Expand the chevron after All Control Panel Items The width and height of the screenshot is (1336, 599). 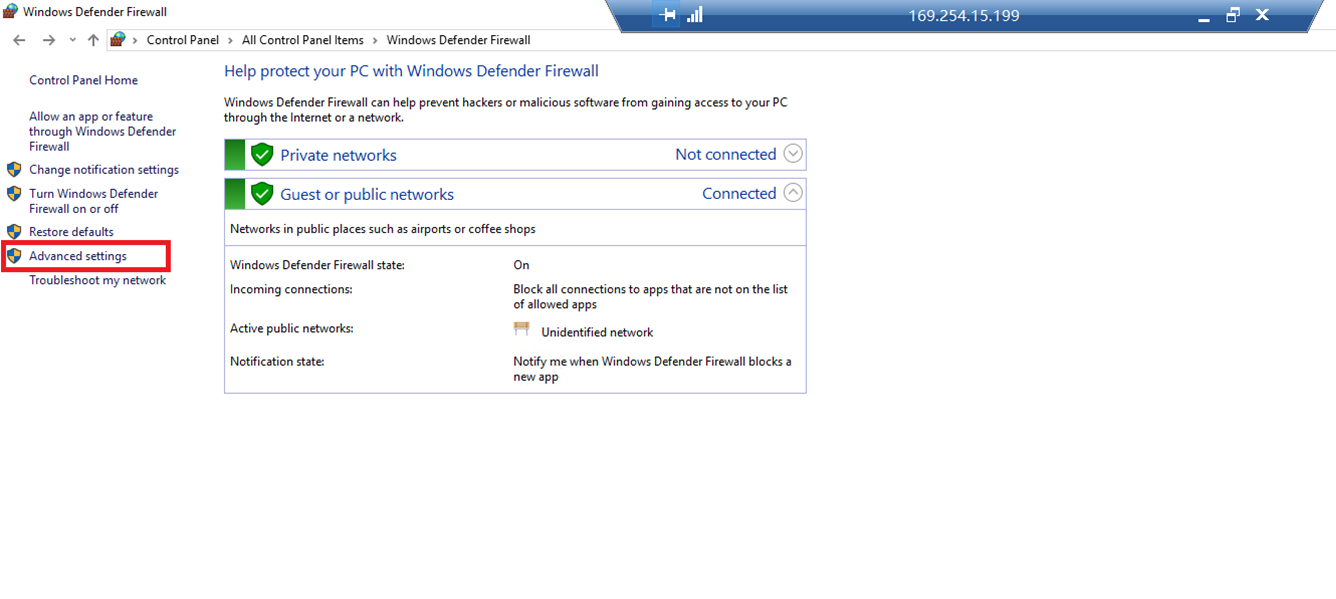pyautogui.click(x=375, y=40)
